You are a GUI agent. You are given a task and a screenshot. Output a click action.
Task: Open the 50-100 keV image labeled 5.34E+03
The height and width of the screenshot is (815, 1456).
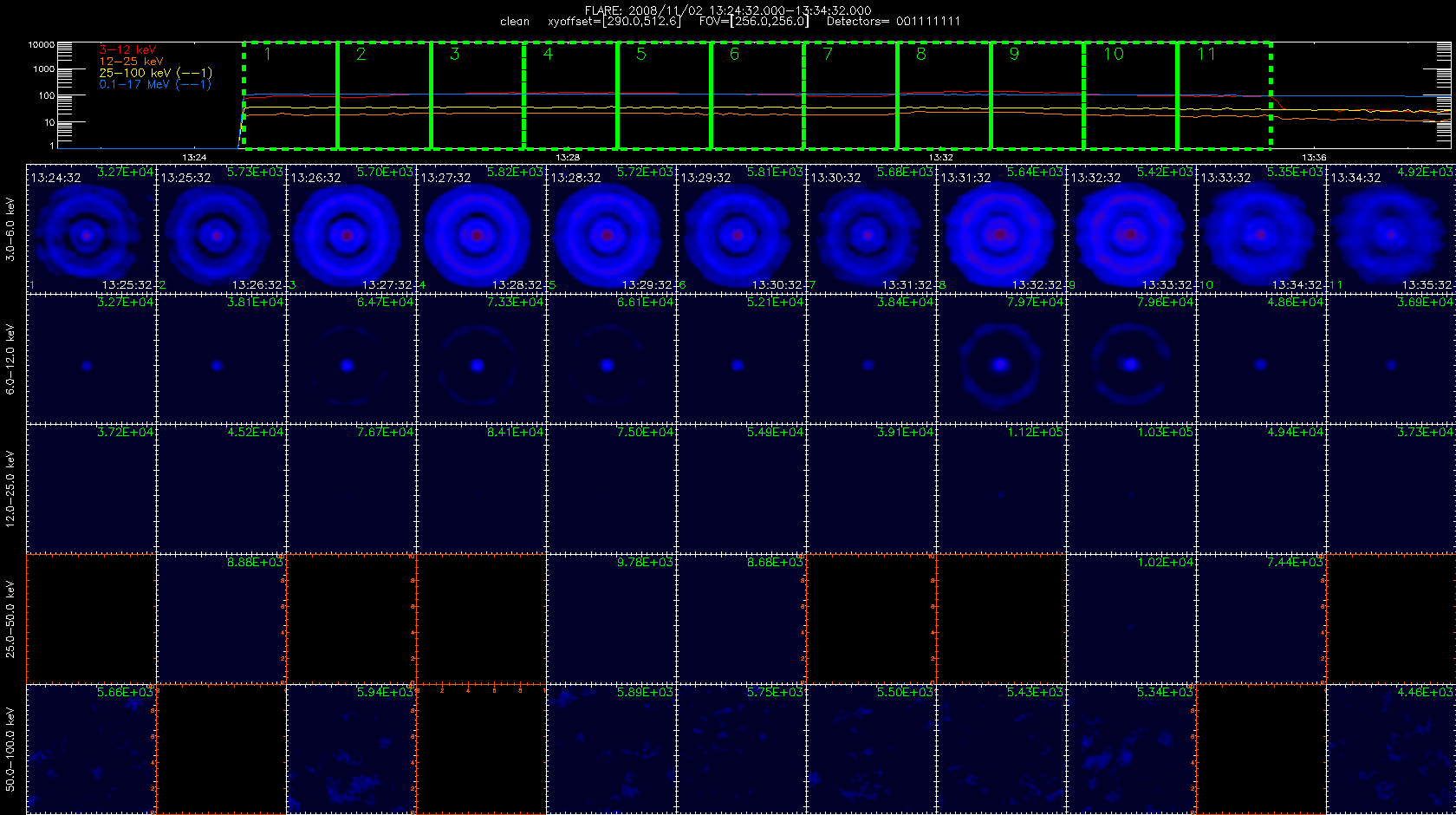pyautogui.click(x=1131, y=749)
